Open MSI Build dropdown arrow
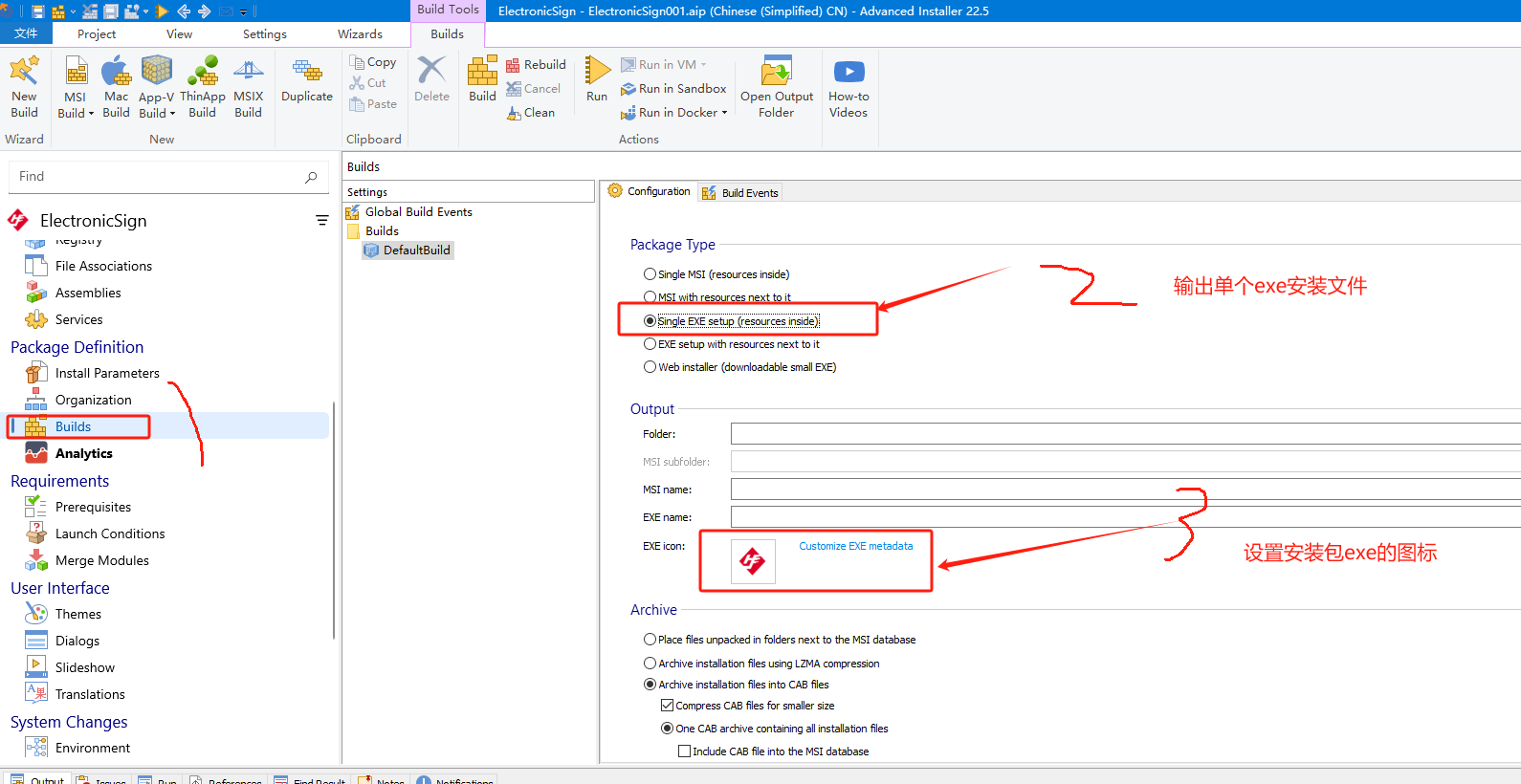This screenshot has width=1521, height=784. [x=91, y=114]
